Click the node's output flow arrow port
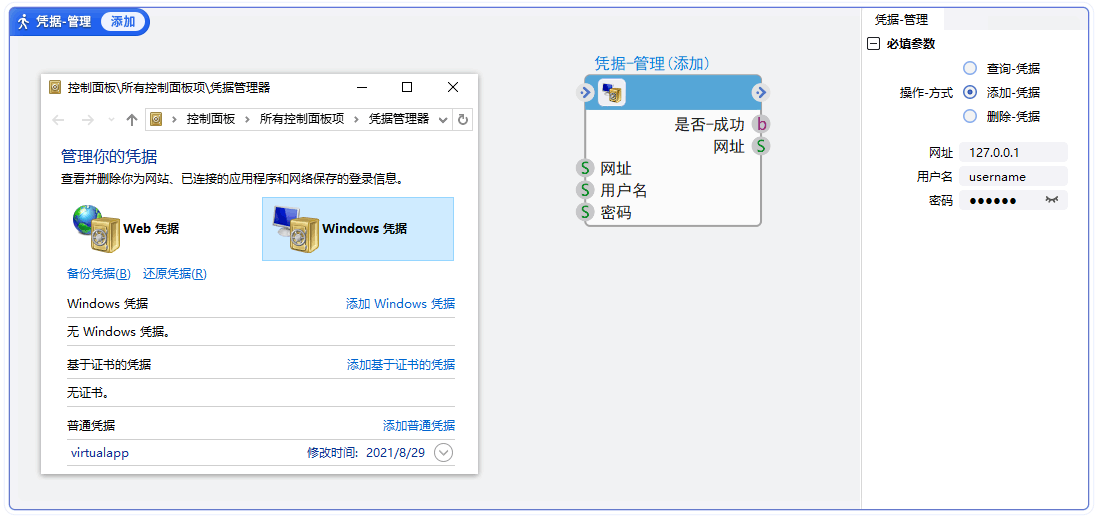 760,93
